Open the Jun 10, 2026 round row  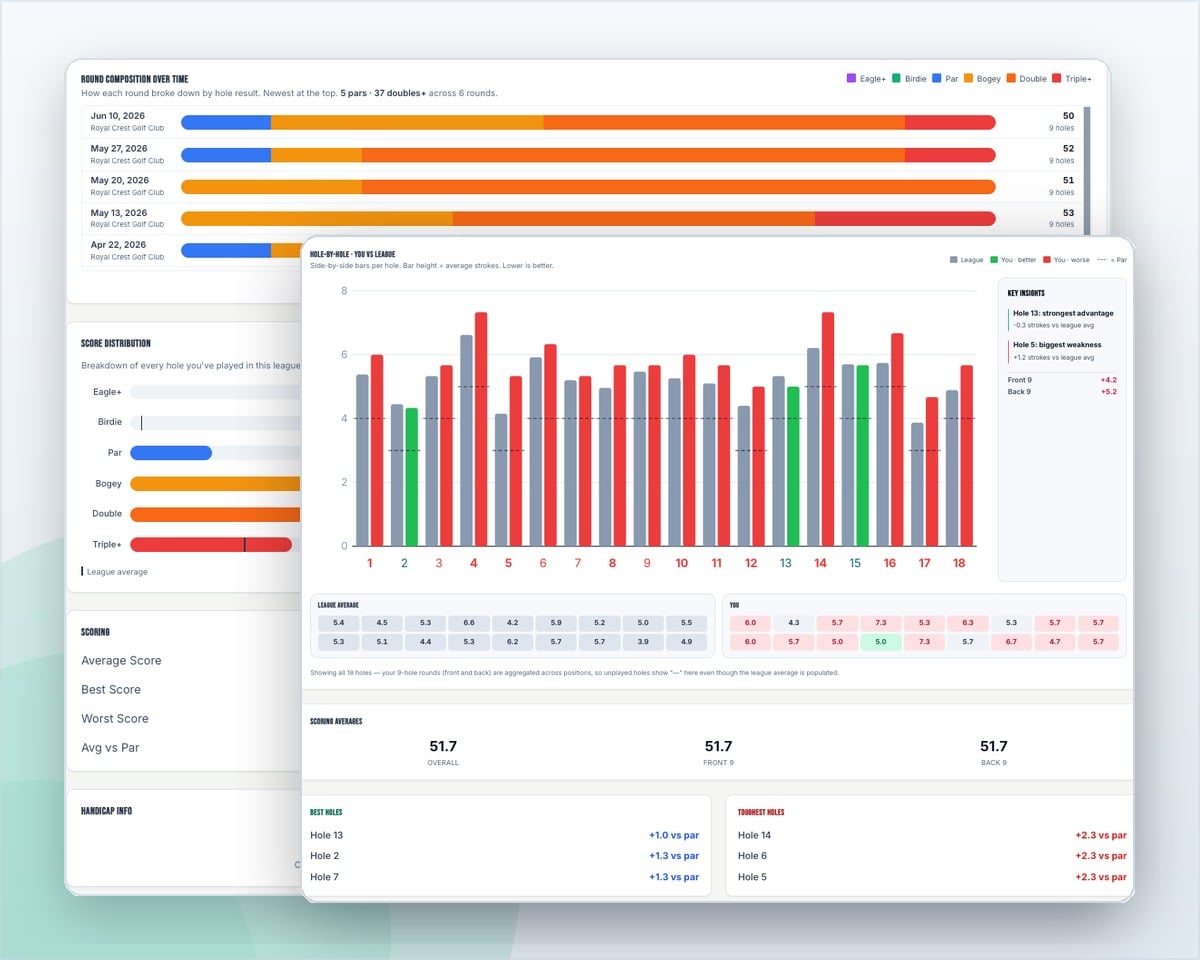tap(582, 122)
